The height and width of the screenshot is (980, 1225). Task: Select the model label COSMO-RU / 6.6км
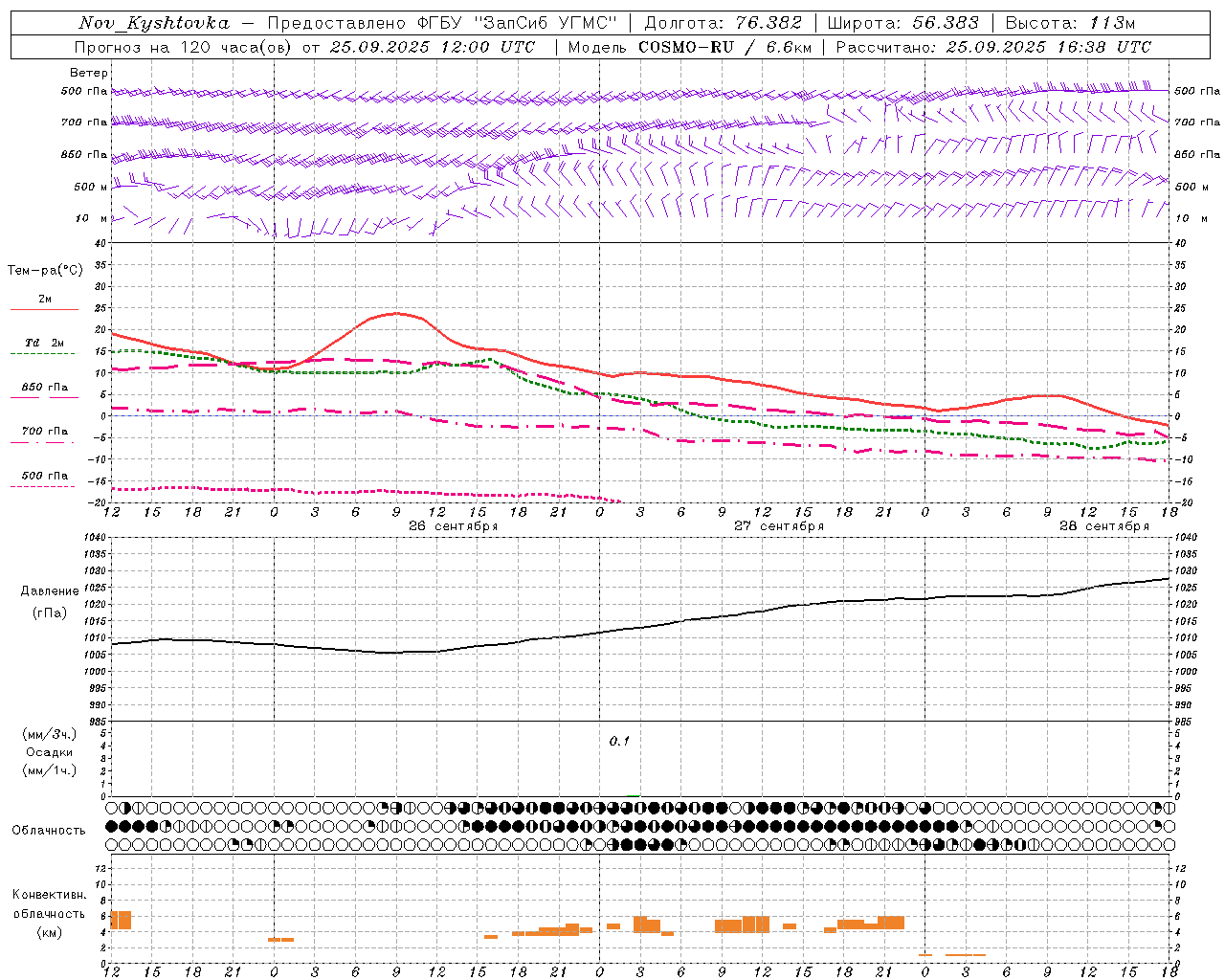(724, 46)
